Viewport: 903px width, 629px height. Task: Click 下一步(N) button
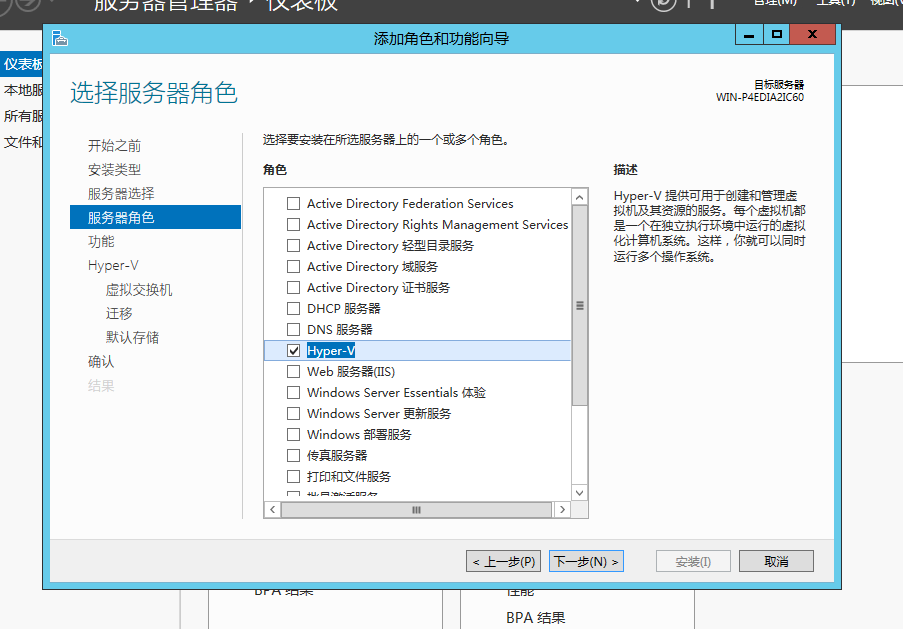(x=586, y=561)
